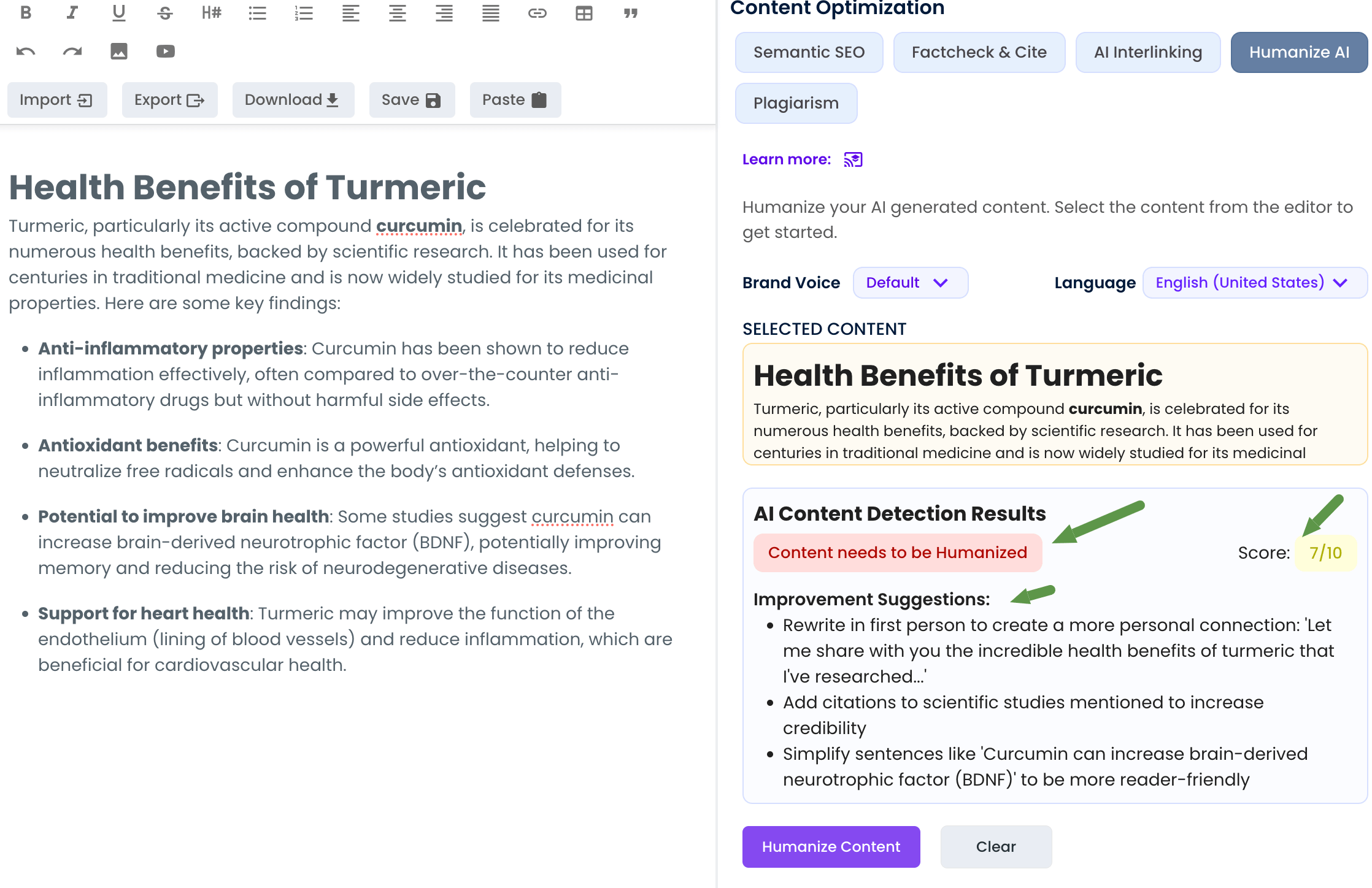
Task: Redo the last undone edit
Action: (72, 52)
